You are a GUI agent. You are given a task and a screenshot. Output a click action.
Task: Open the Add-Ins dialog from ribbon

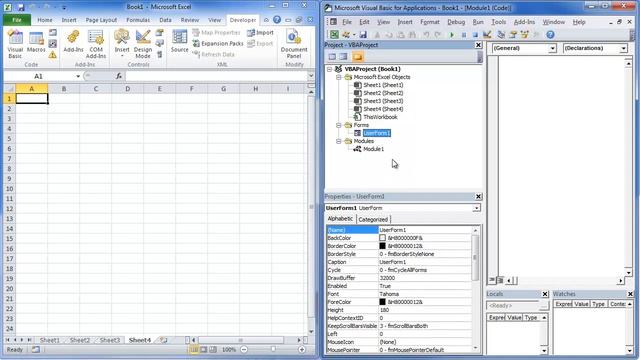73,42
